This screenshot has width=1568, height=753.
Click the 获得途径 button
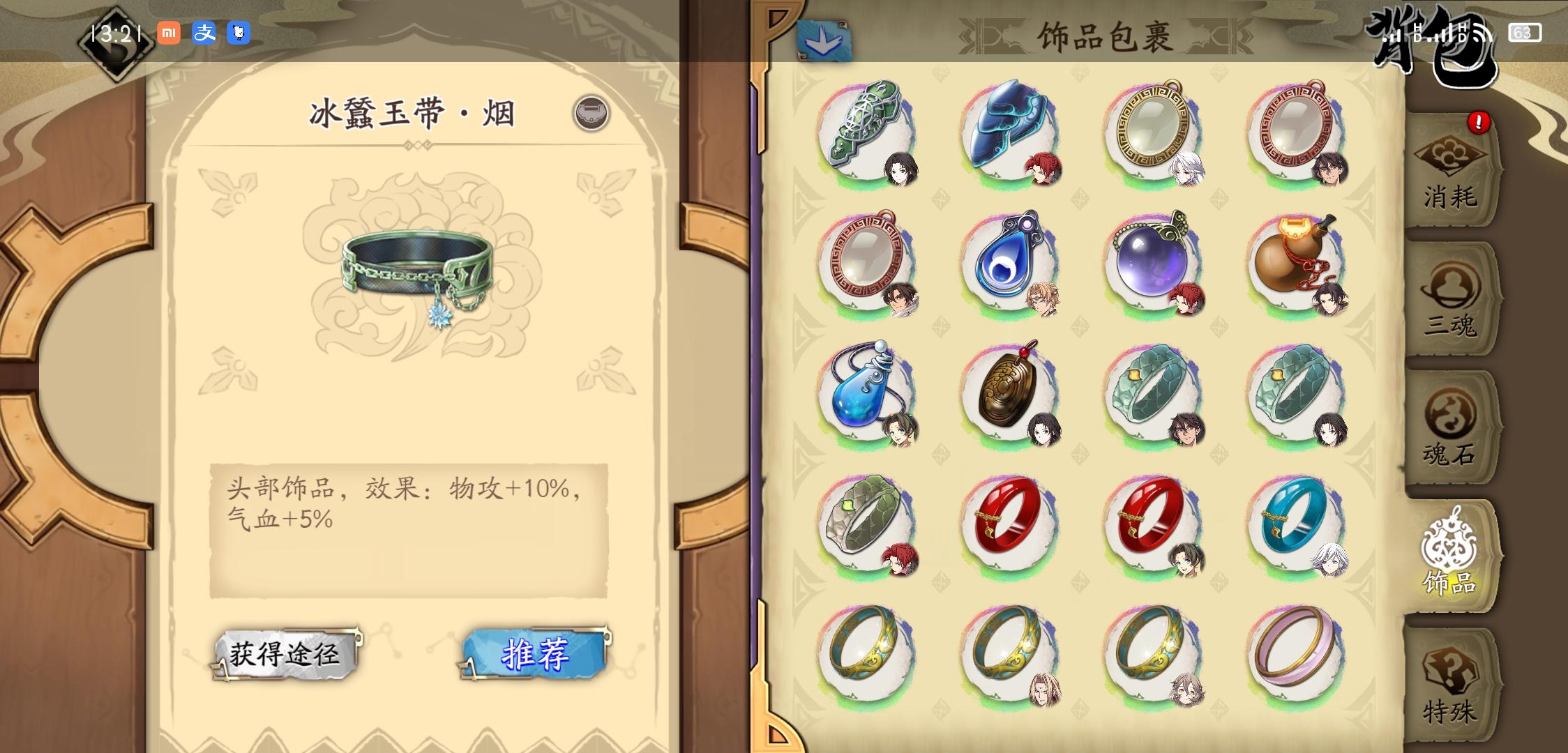[286, 654]
